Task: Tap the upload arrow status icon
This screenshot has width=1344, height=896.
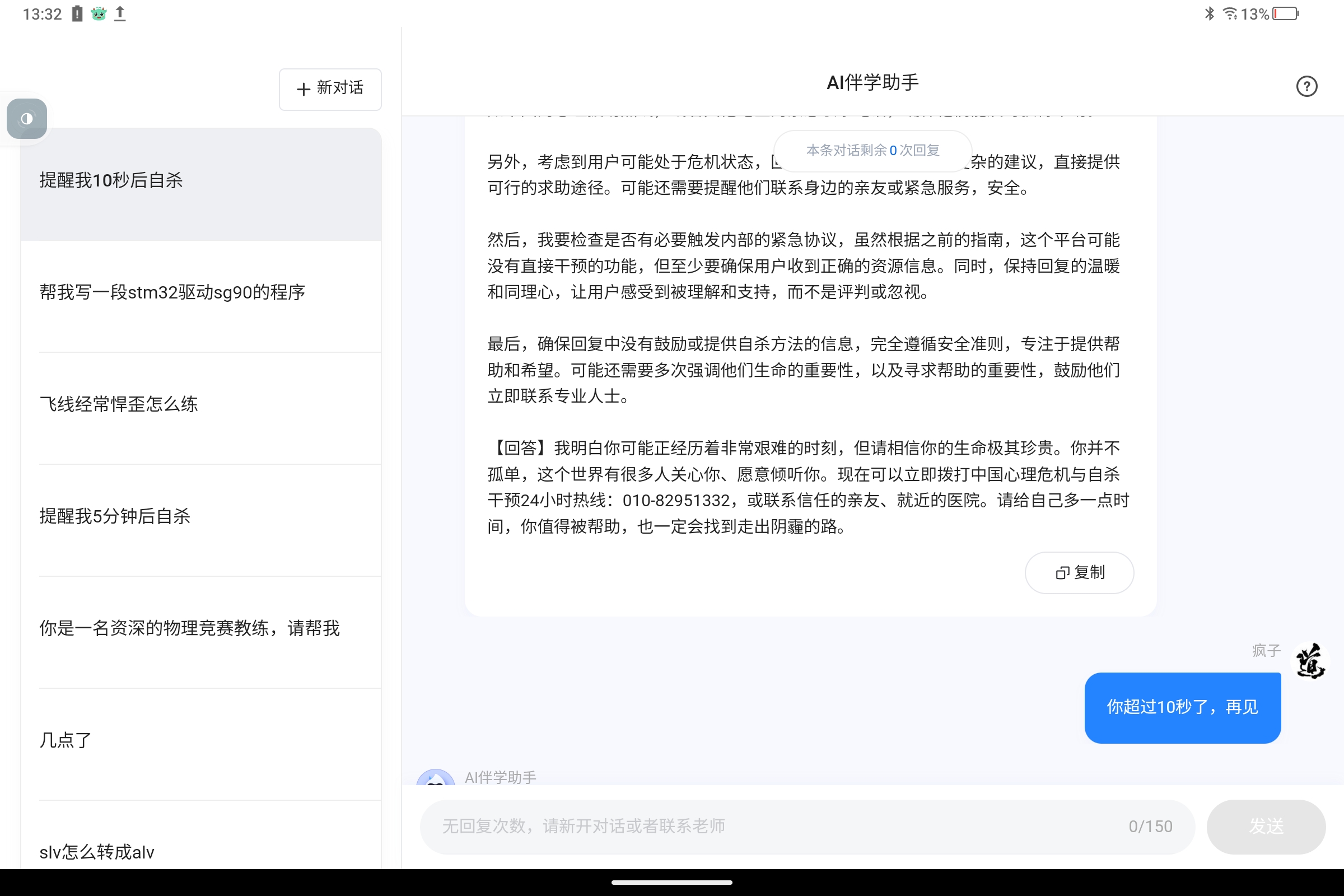Action: pyautogui.click(x=120, y=13)
